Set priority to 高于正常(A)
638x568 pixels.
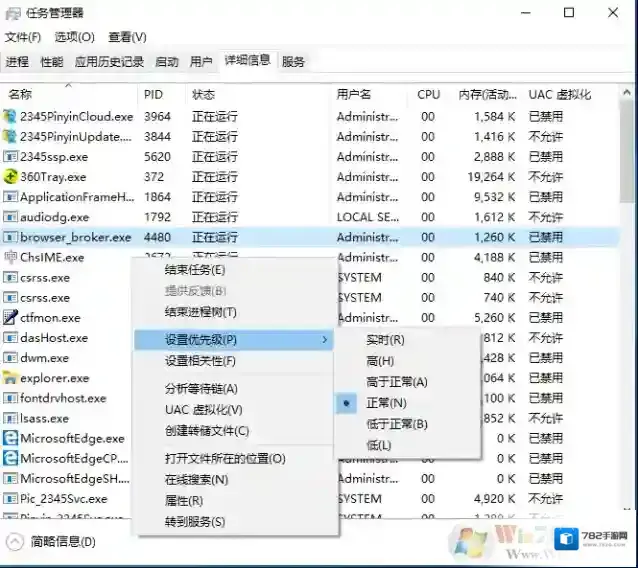pos(397,382)
